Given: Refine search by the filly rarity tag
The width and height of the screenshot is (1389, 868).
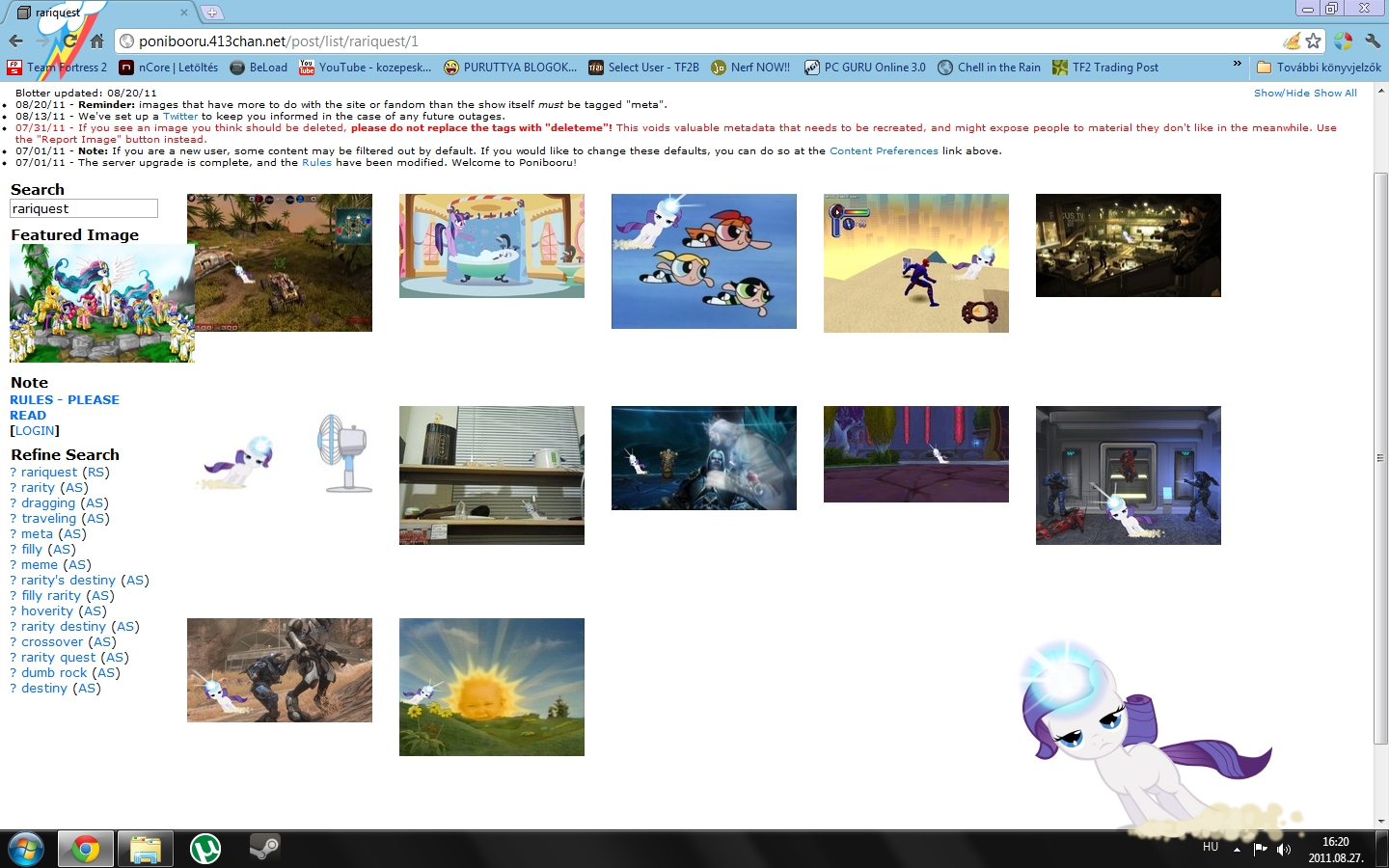Looking at the screenshot, I should (51, 595).
